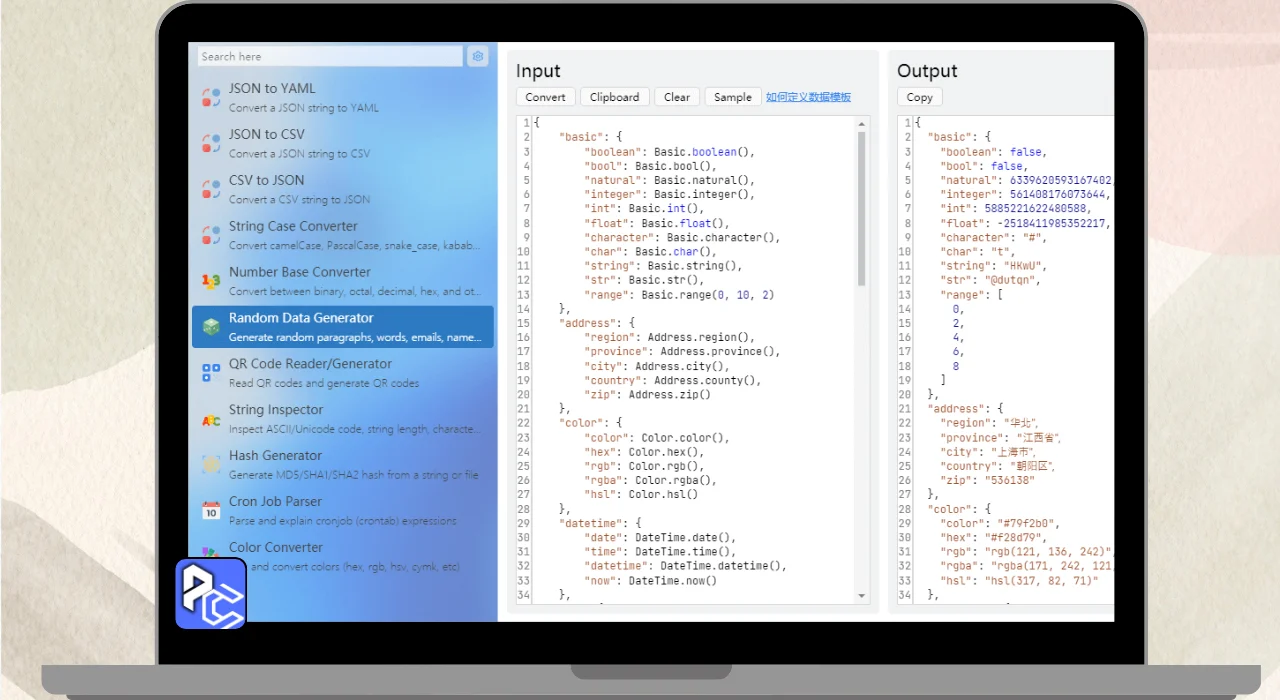Open the 如何定义数据模板 help link
The height and width of the screenshot is (700, 1280).
coord(808,97)
